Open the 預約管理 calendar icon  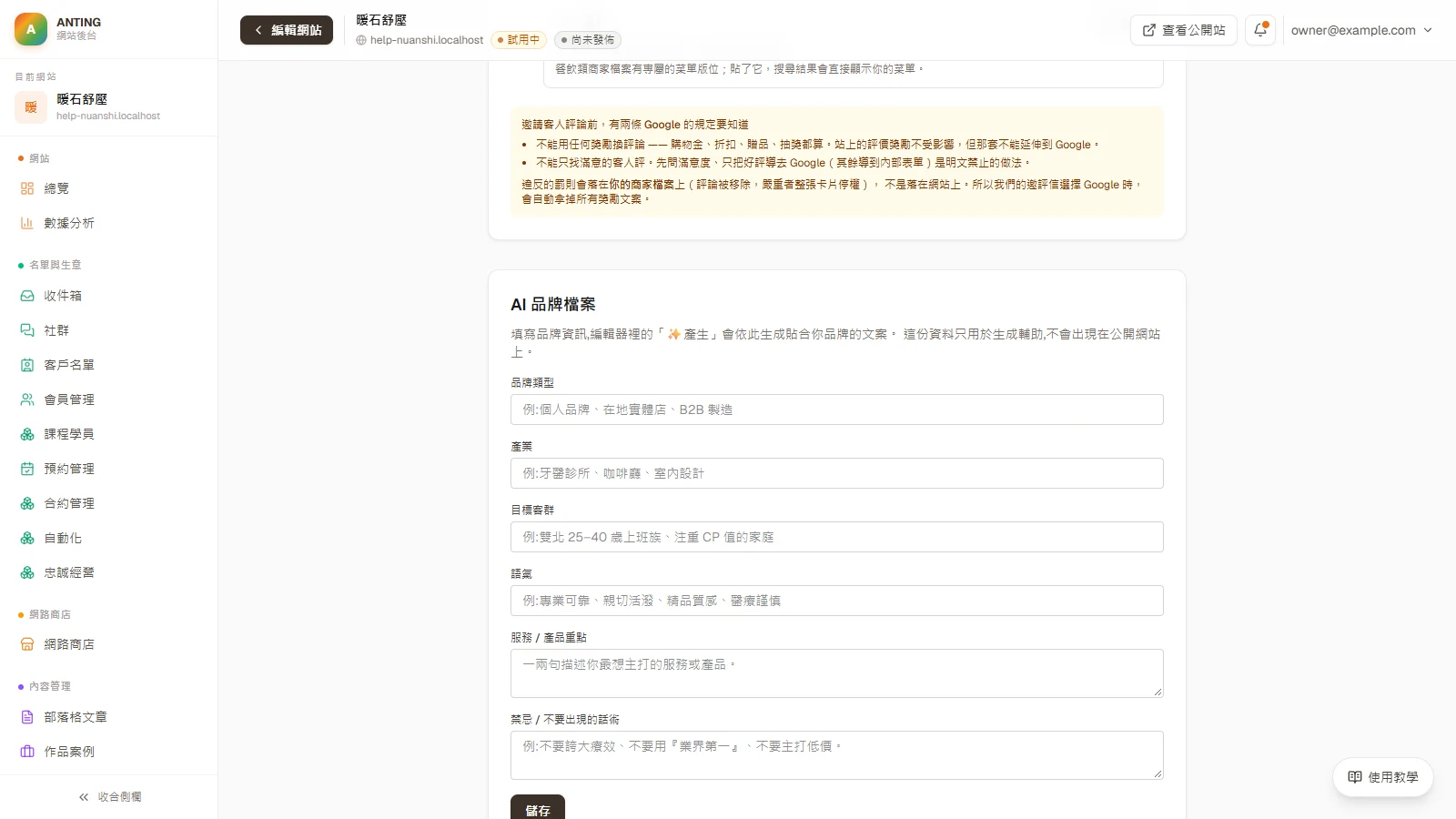(27, 469)
